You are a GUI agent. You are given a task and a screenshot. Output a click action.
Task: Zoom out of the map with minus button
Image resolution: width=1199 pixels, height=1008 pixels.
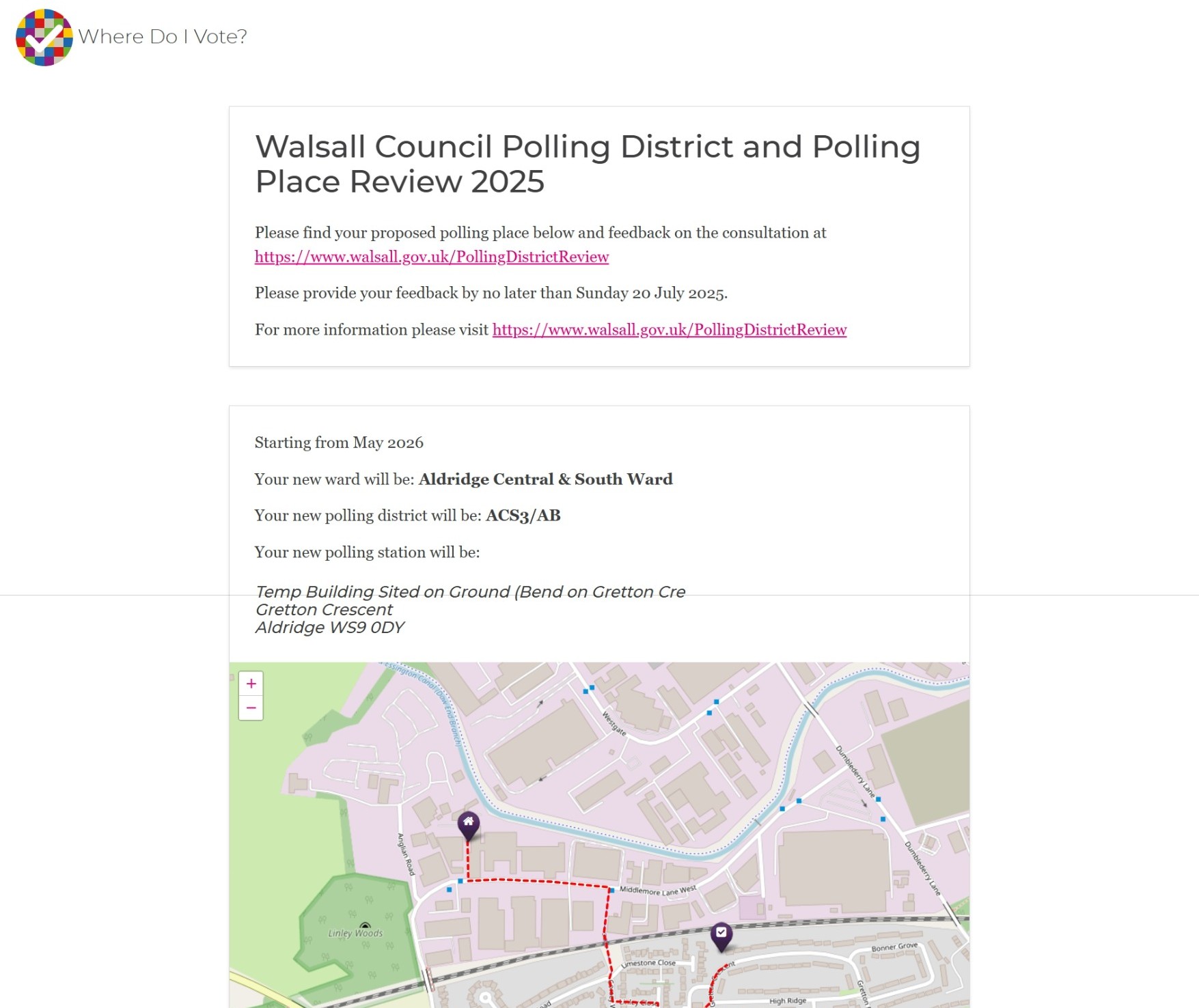click(x=251, y=708)
